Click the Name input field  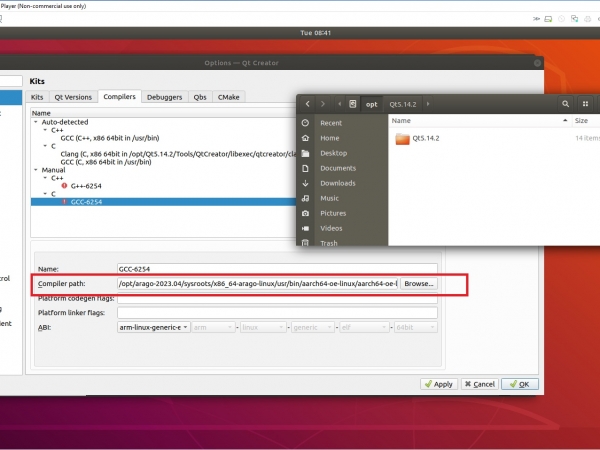click(x=276, y=270)
